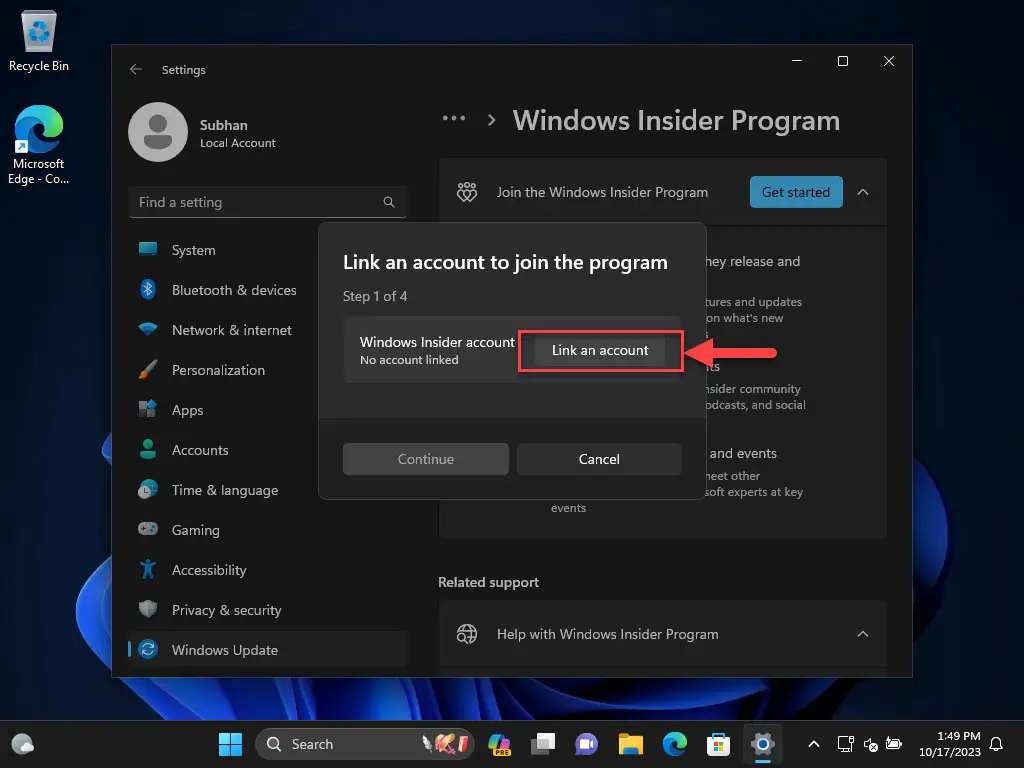Open Accessibility settings
This screenshot has height=768, width=1024.
click(x=268, y=570)
